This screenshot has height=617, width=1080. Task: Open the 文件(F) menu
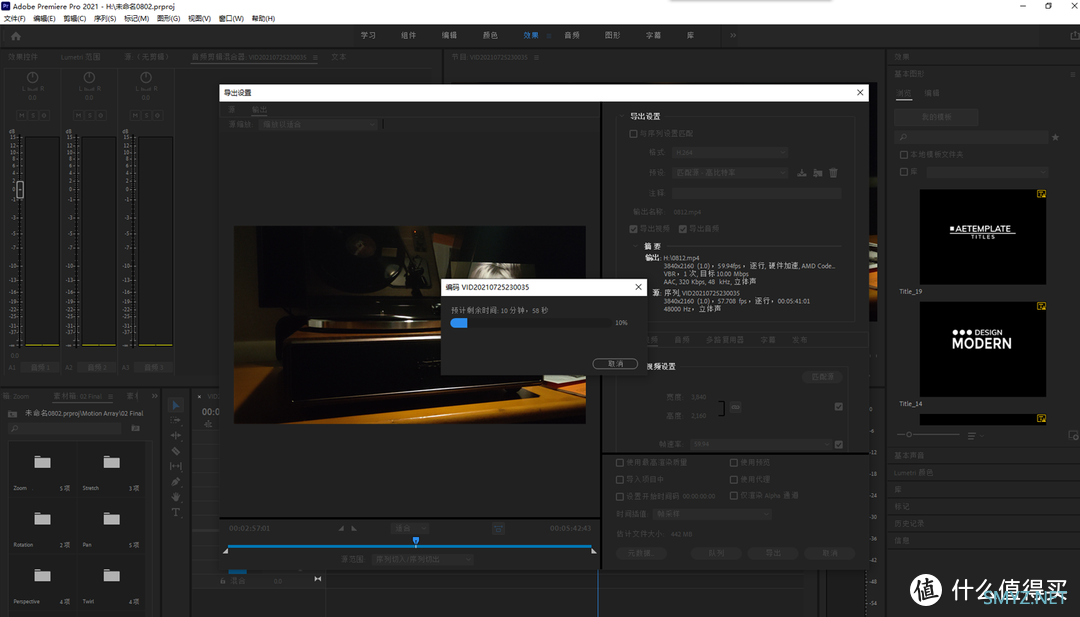(14, 19)
